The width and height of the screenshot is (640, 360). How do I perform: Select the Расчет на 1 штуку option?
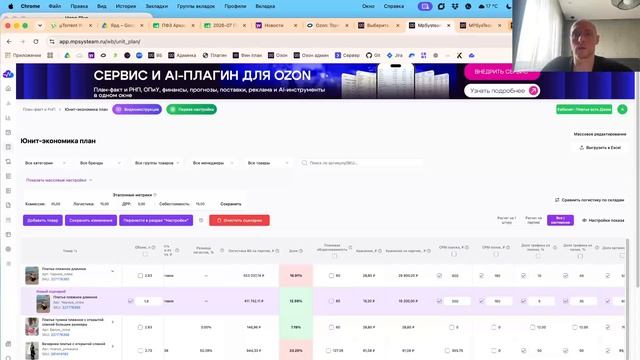click(x=507, y=220)
